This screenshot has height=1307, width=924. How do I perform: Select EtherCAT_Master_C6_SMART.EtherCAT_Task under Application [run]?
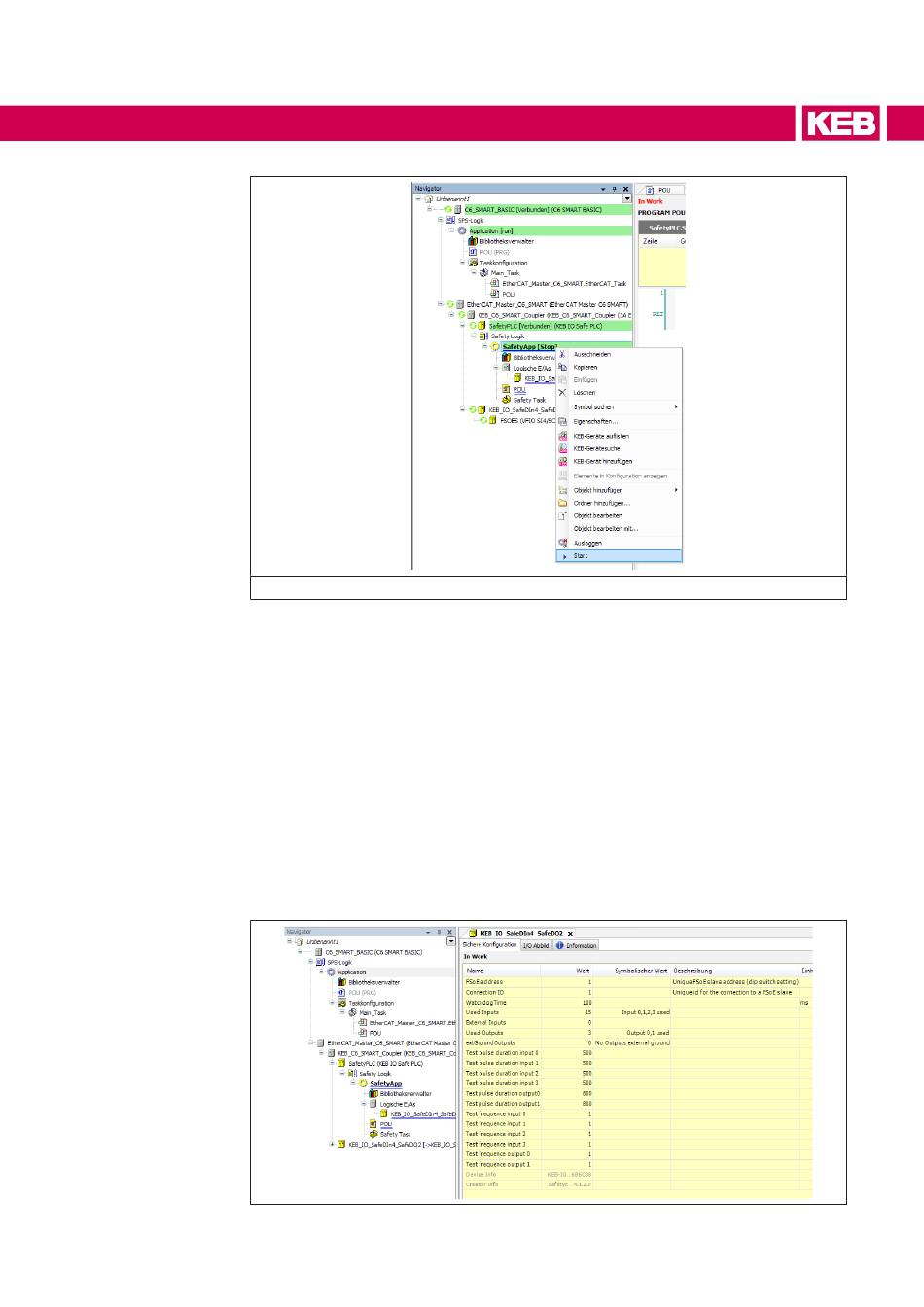(564, 283)
